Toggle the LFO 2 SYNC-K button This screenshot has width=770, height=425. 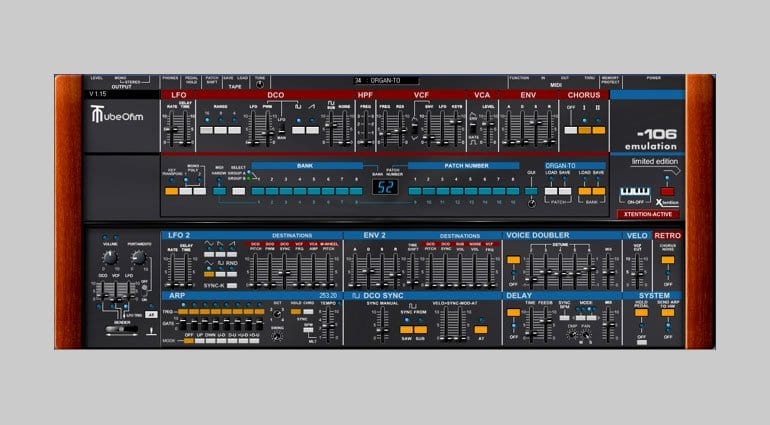click(232, 285)
